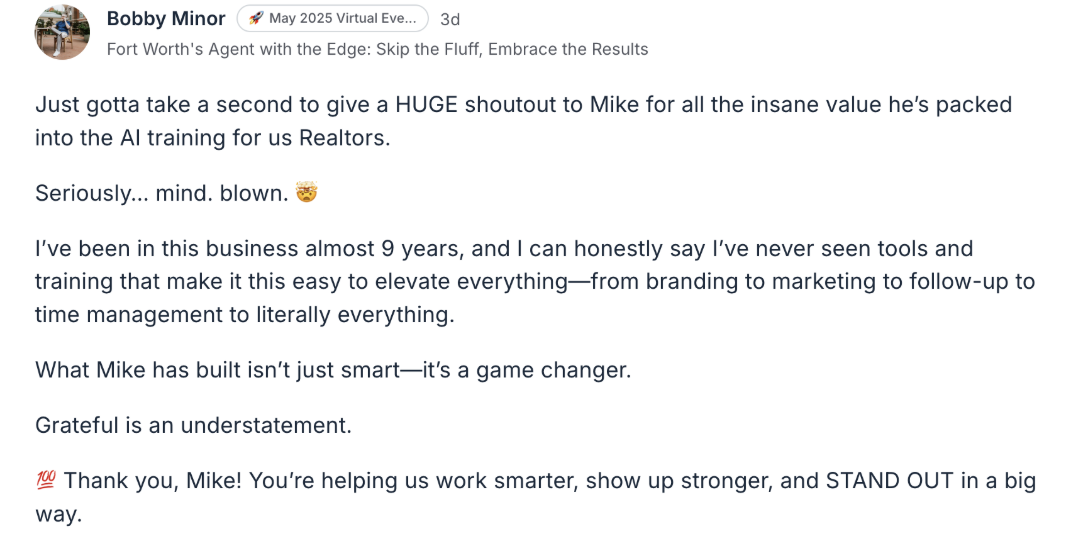Click the Thank you, Mike! text
1090x538 pixels.
[151, 481]
